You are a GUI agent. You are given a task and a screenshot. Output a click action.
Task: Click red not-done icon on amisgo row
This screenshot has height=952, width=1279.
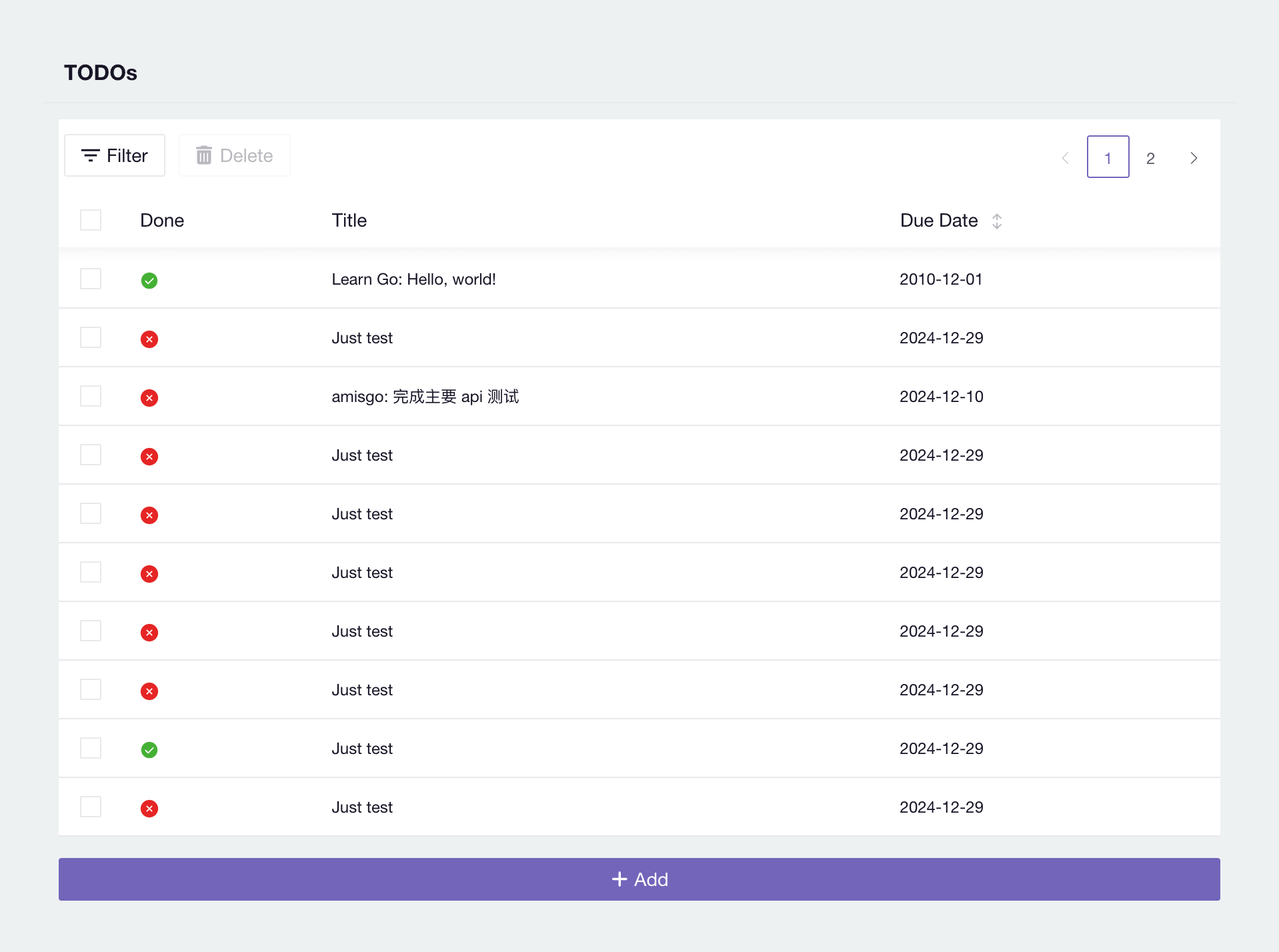coord(149,398)
